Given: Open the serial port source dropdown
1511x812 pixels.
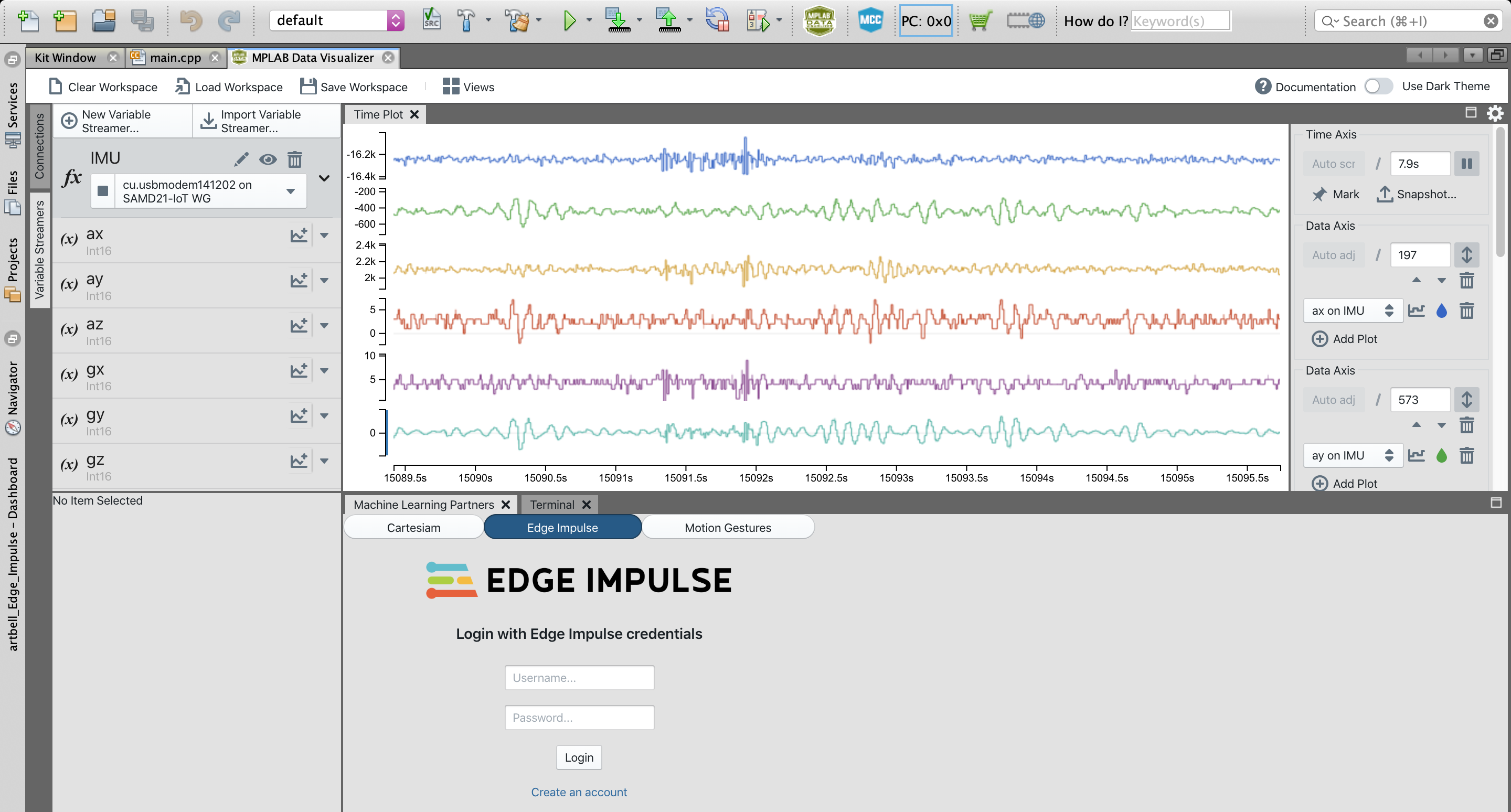Looking at the screenshot, I should click(x=290, y=191).
